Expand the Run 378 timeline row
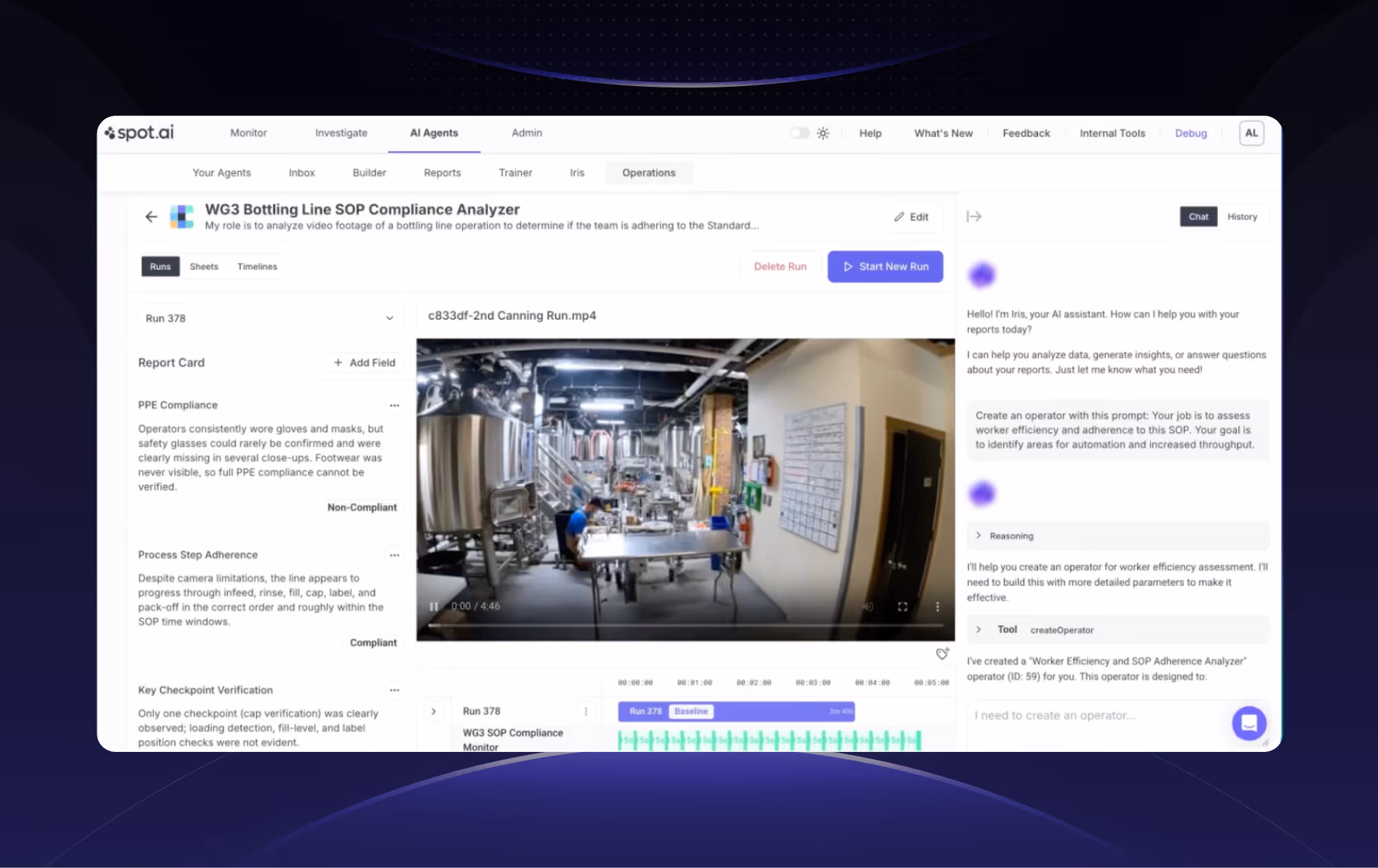Screen dimensions: 1378x868 click(434, 711)
